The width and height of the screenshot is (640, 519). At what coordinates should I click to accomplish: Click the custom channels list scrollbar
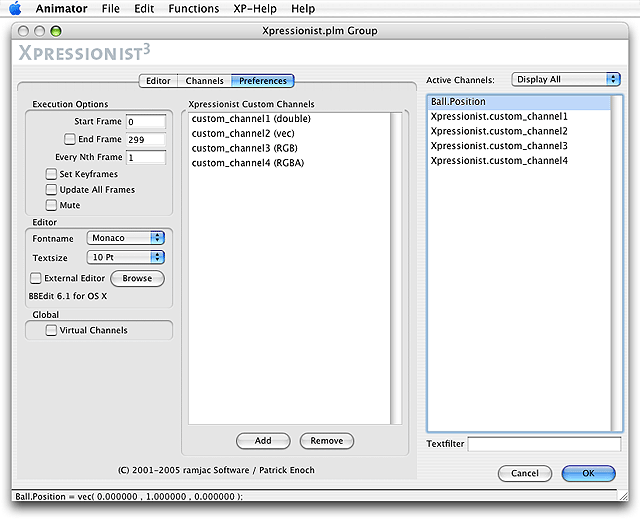click(x=396, y=268)
